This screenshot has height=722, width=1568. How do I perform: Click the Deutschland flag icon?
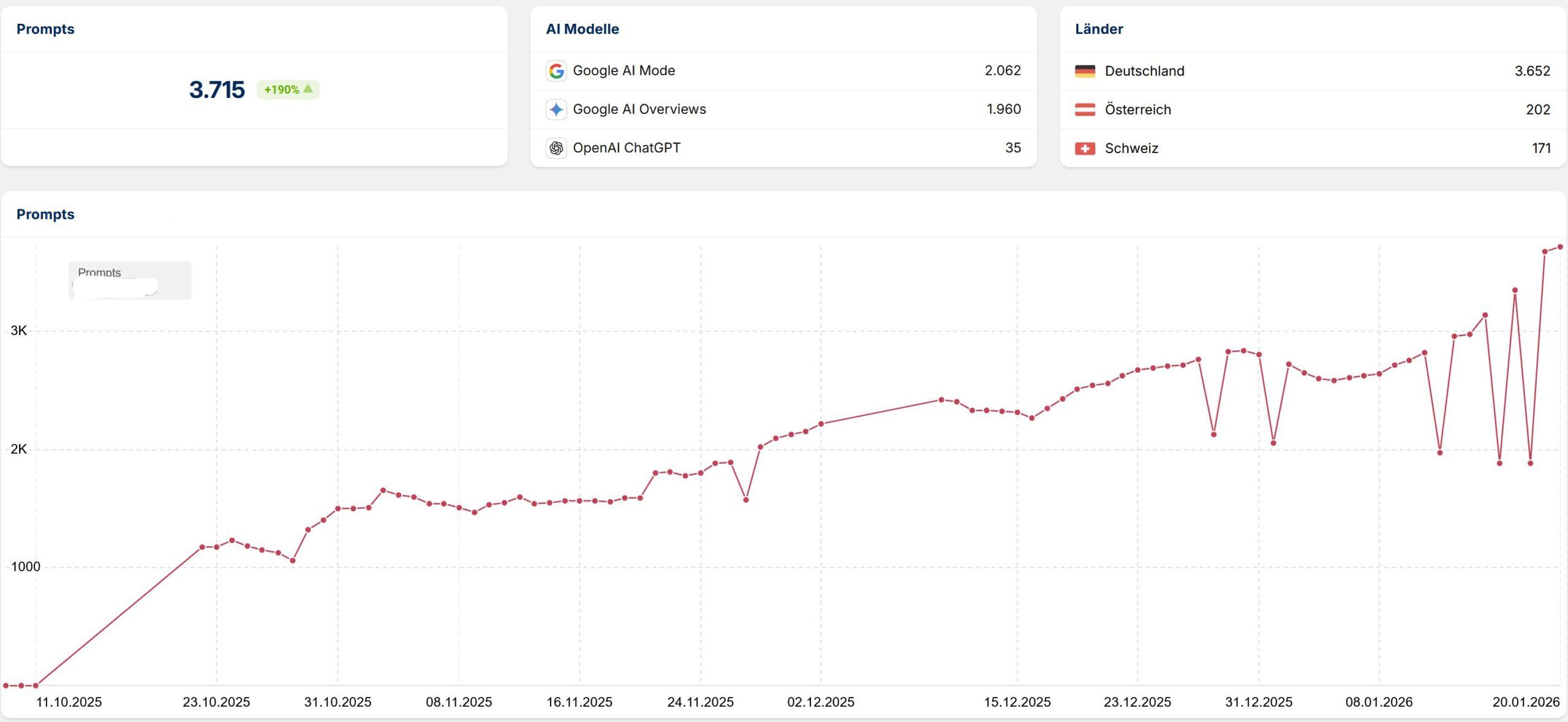click(1085, 71)
